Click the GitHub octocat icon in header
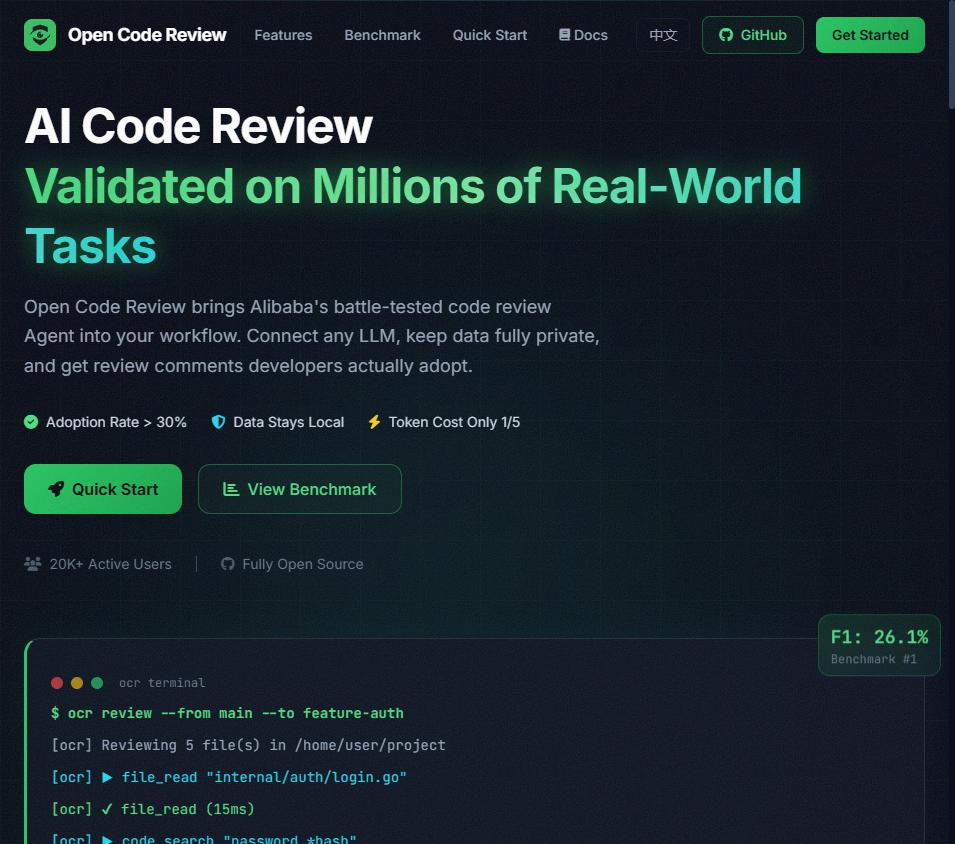This screenshot has height=844, width=955. tap(726, 35)
